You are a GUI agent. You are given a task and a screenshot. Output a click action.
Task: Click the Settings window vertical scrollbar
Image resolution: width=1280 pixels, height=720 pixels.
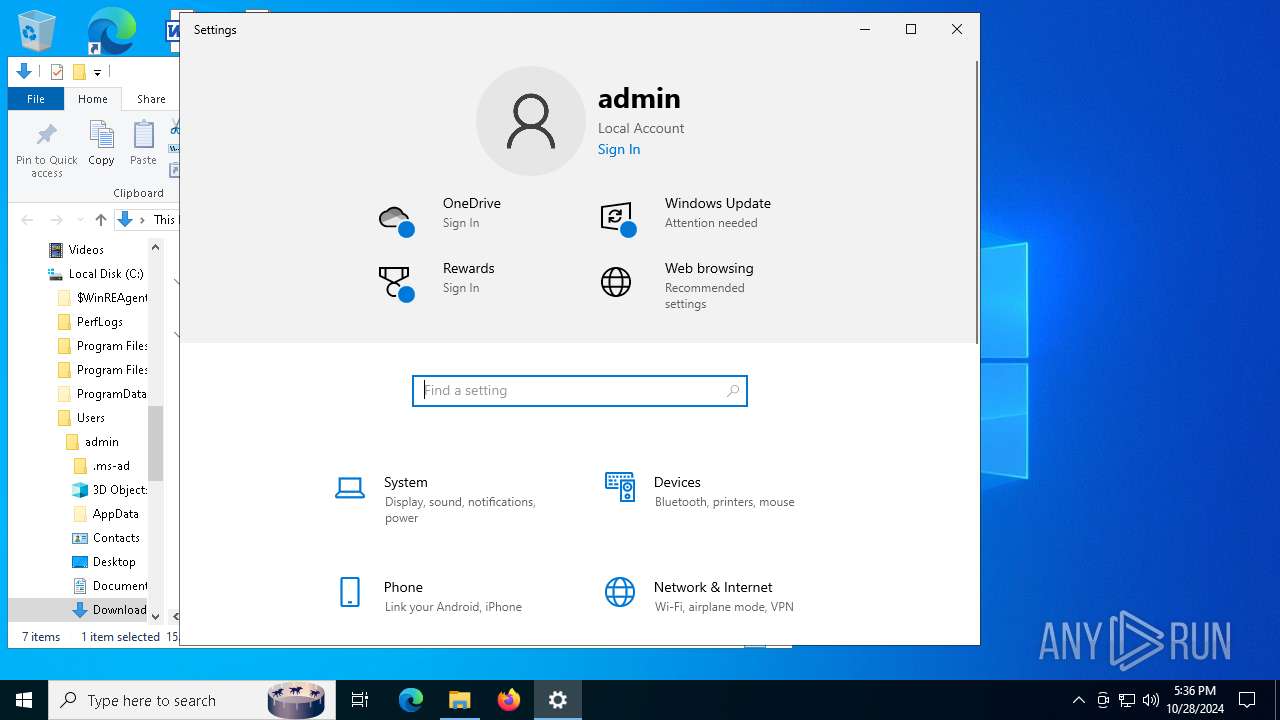(x=976, y=200)
